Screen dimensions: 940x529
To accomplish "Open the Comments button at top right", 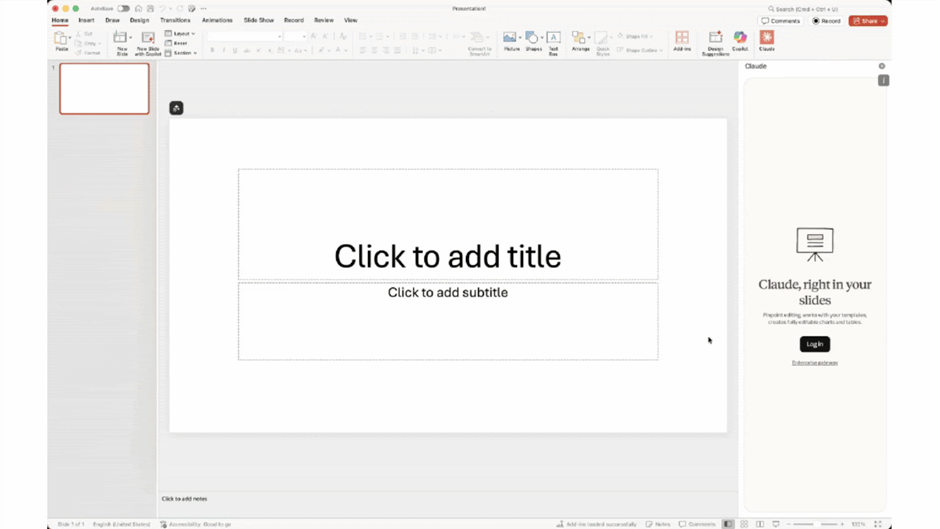I will (781, 21).
